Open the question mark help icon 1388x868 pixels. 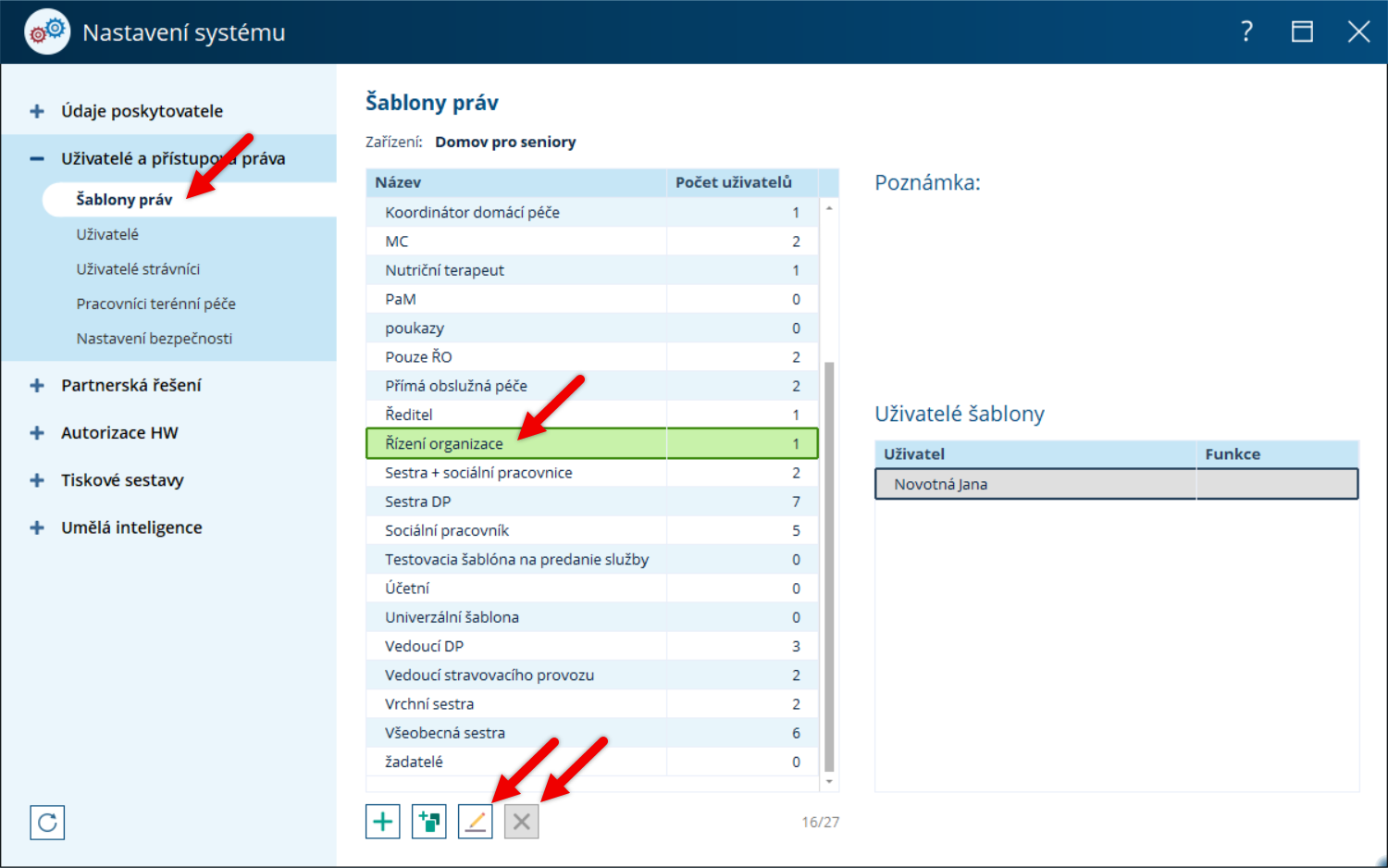tap(1246, 32)
